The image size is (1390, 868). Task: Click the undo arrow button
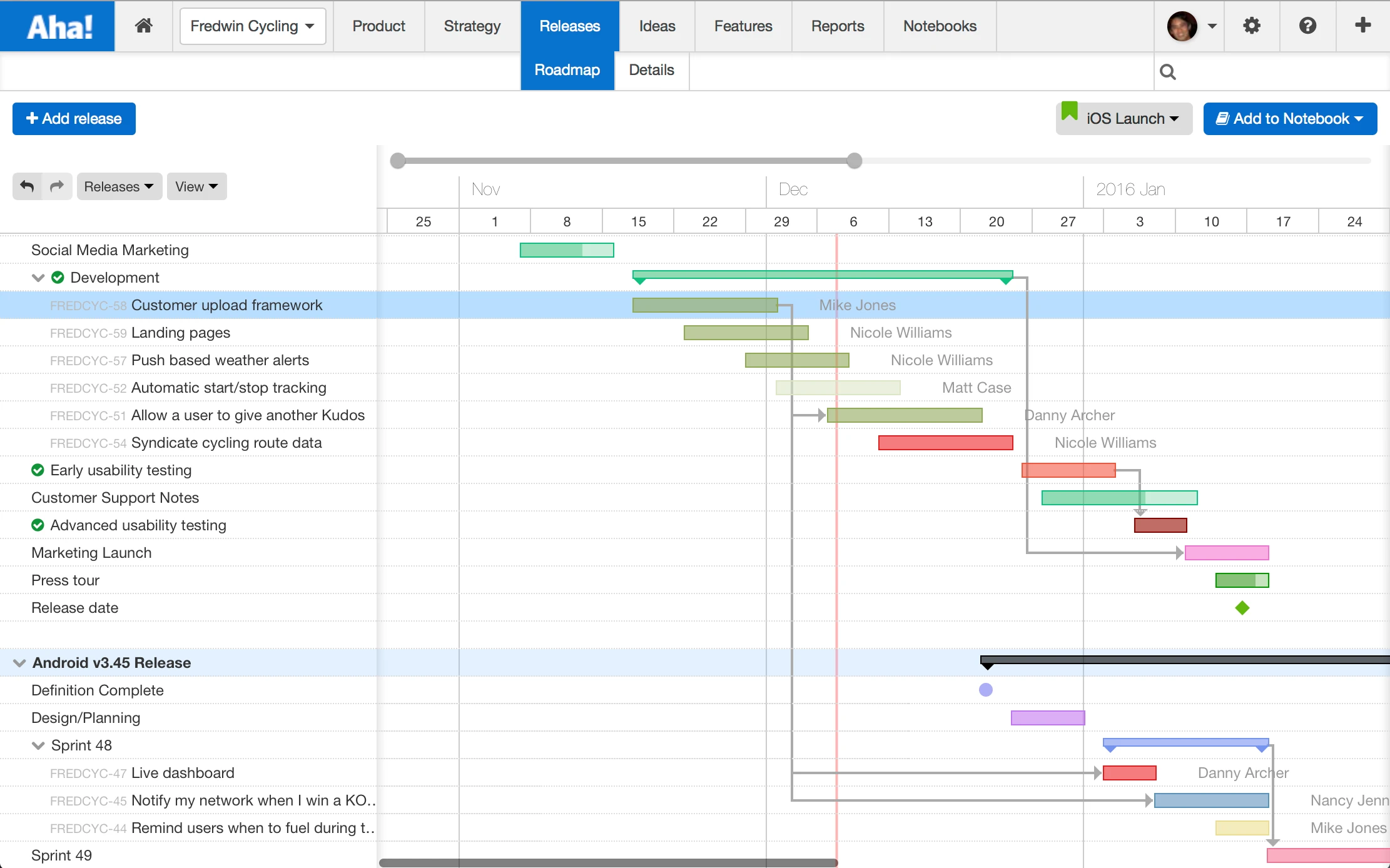click(x=27, y=186)
